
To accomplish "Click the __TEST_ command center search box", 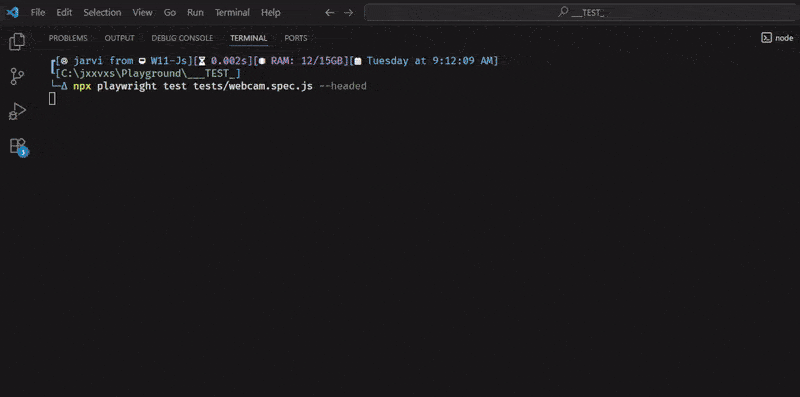I will pyautogui.click(x=582, y=13).
